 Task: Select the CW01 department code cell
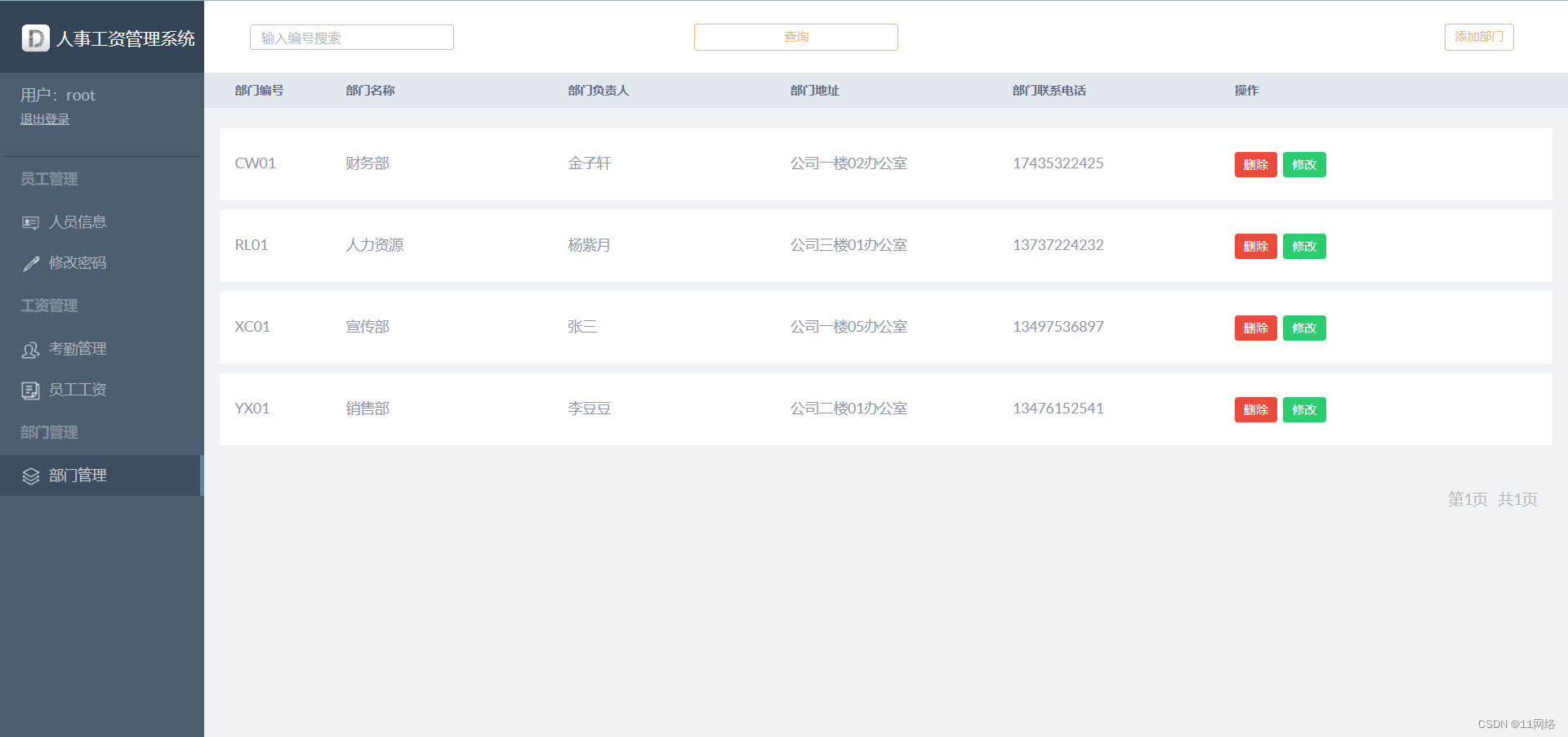pos(255,163)
